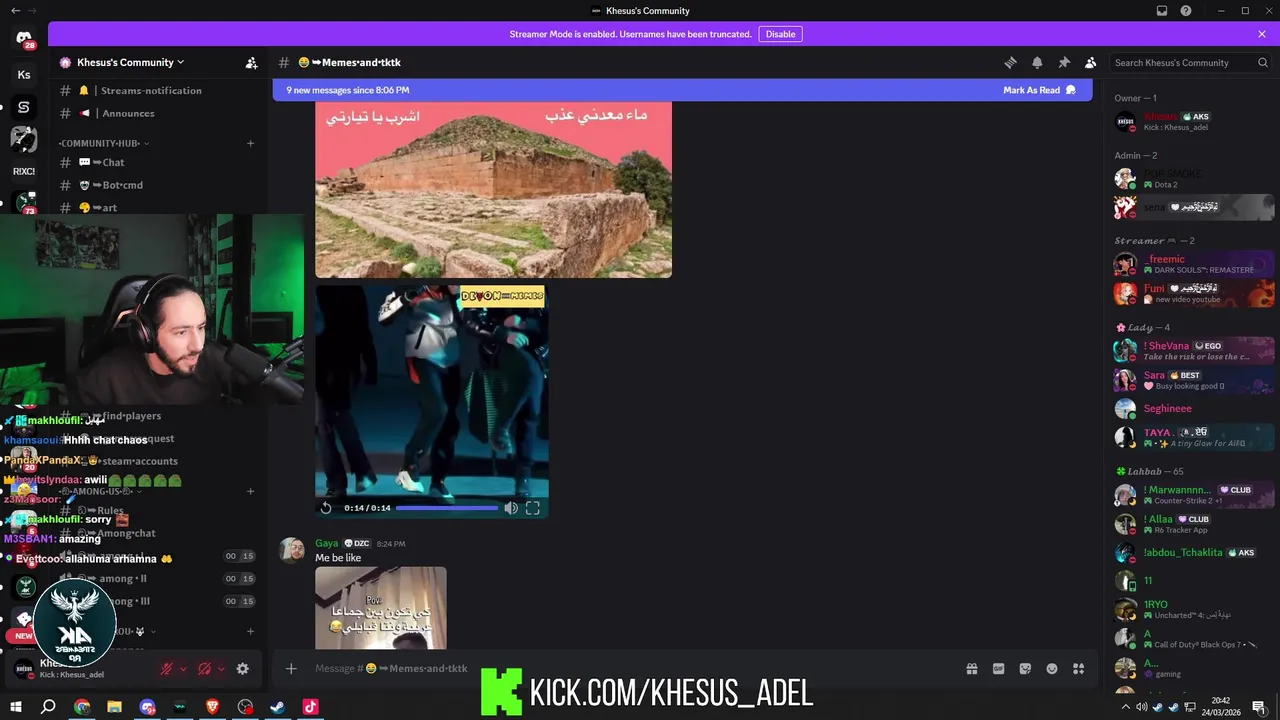The height and width of the screenshot is (720, 1280).
Task: Click username Gaya on the message
Action: 326,544
